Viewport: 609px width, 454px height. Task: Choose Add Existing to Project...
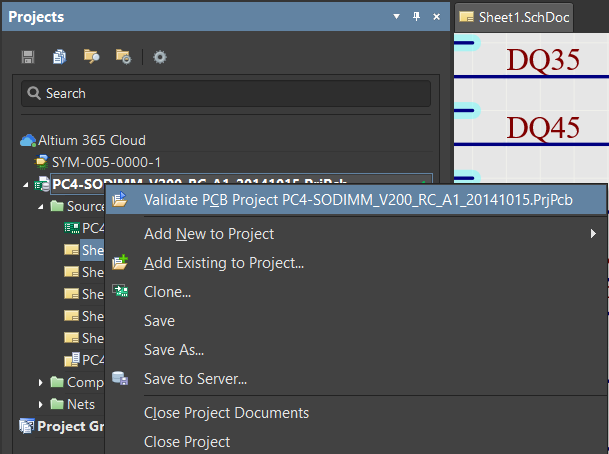click(356, 263)
